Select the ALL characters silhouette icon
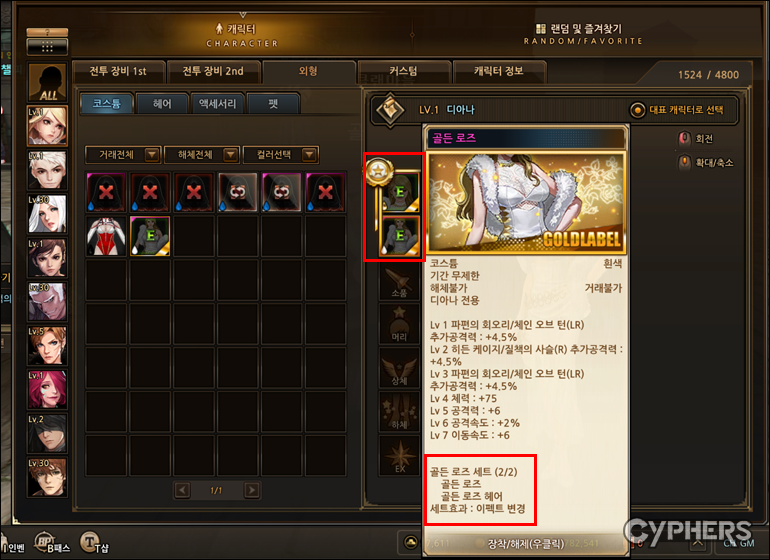 click(47, 82)
